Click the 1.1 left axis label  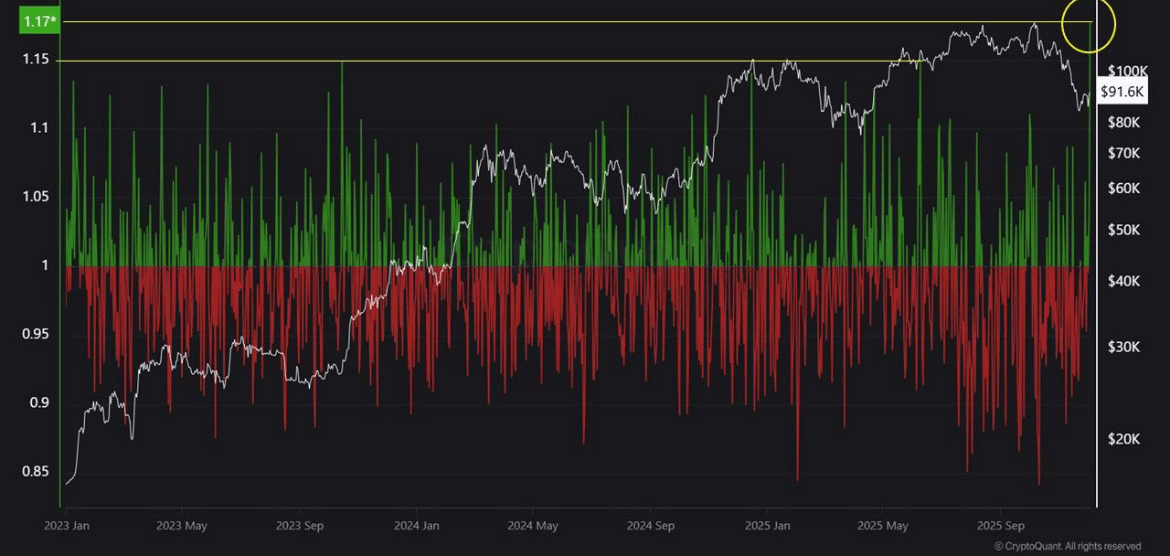[42, 128]
